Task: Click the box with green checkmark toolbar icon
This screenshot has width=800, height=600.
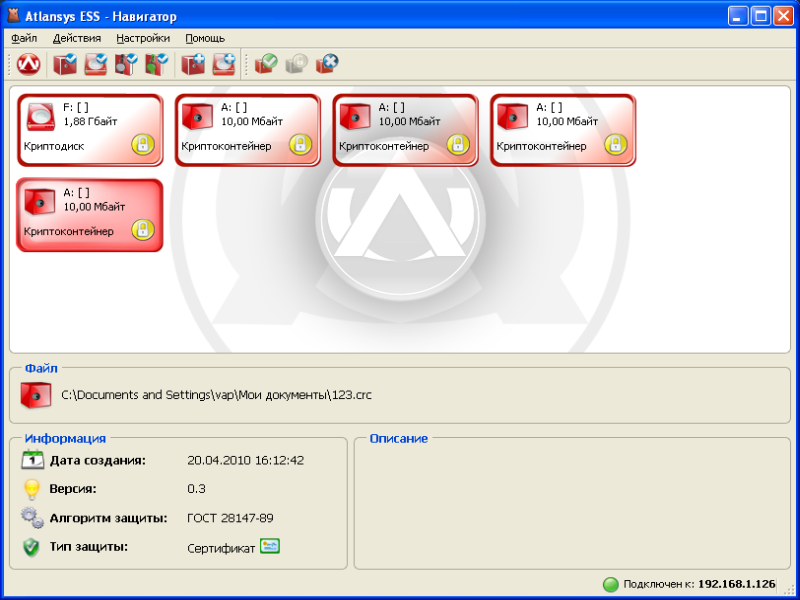Action: point(266,64)
